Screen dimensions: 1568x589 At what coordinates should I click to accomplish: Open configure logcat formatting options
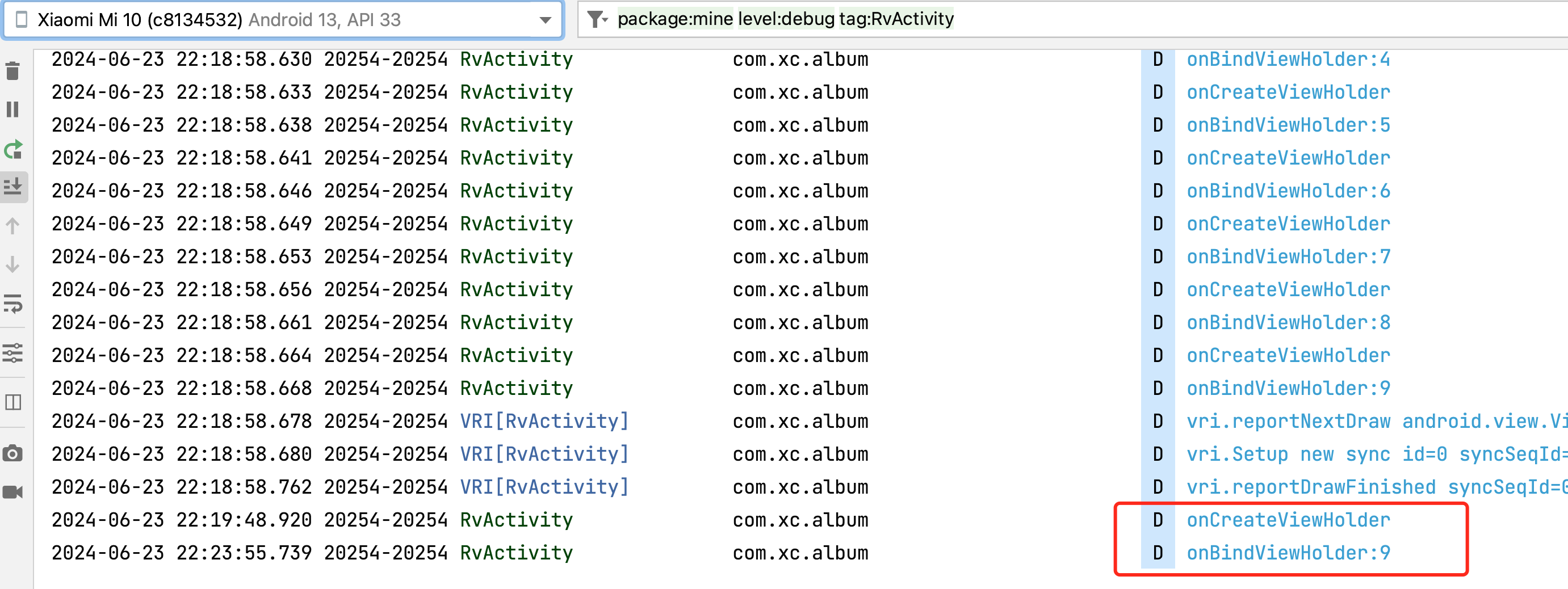(13, 353)
